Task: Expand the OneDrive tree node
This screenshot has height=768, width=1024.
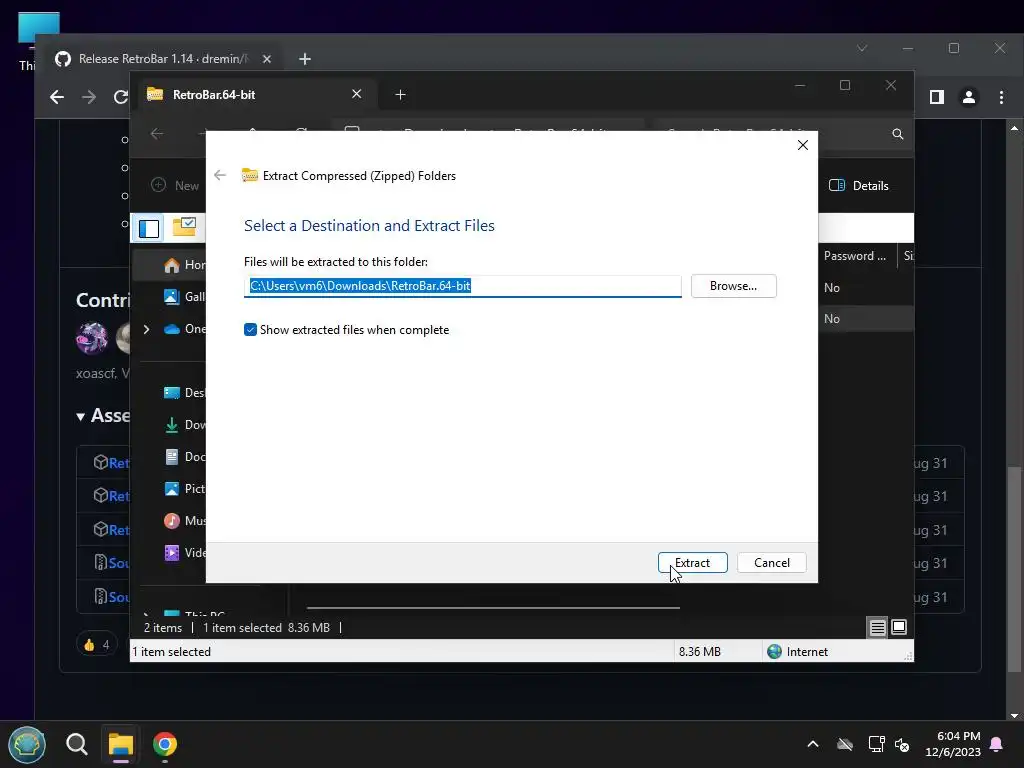Action: tap(147, 329)
